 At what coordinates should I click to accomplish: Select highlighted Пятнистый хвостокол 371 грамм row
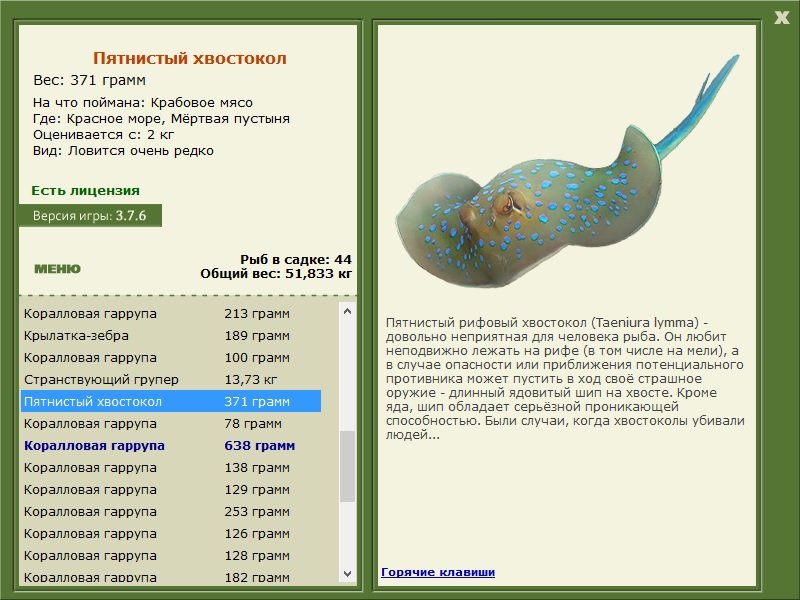pos(171,402)
